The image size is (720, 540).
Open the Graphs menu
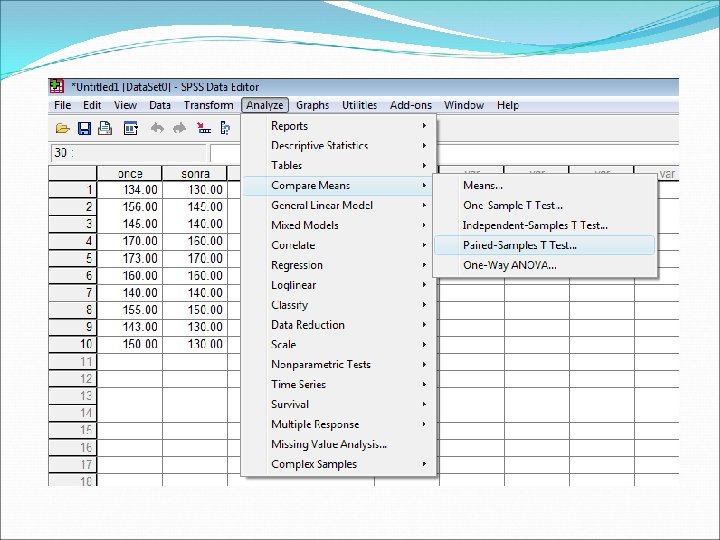tap(313, 105)
